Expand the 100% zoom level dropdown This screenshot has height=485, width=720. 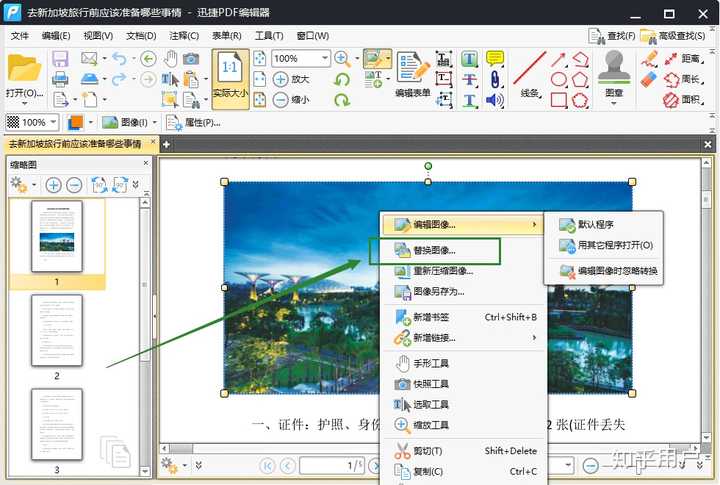[325, 58]
